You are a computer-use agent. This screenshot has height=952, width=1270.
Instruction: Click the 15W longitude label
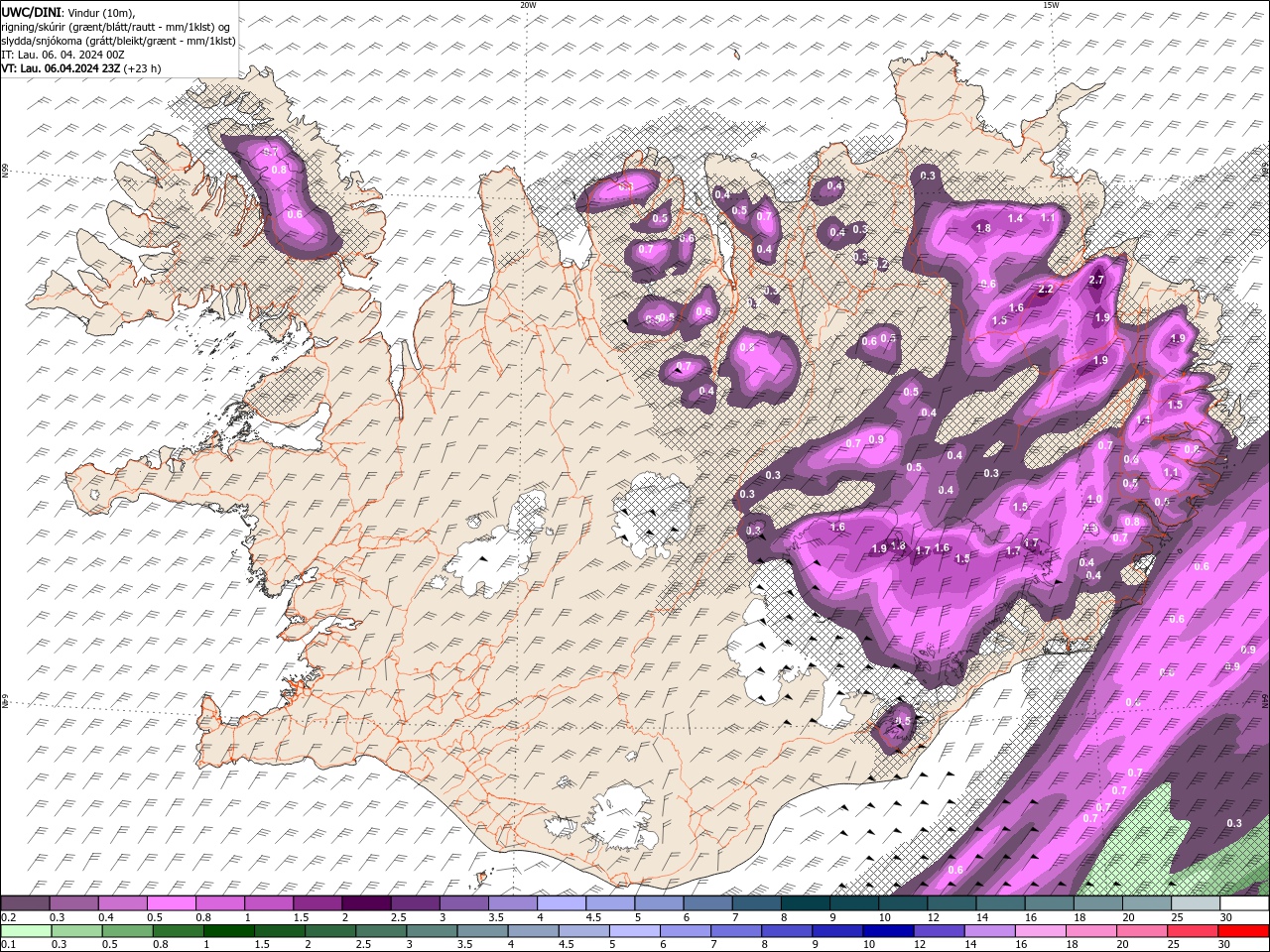point(1052,5)
